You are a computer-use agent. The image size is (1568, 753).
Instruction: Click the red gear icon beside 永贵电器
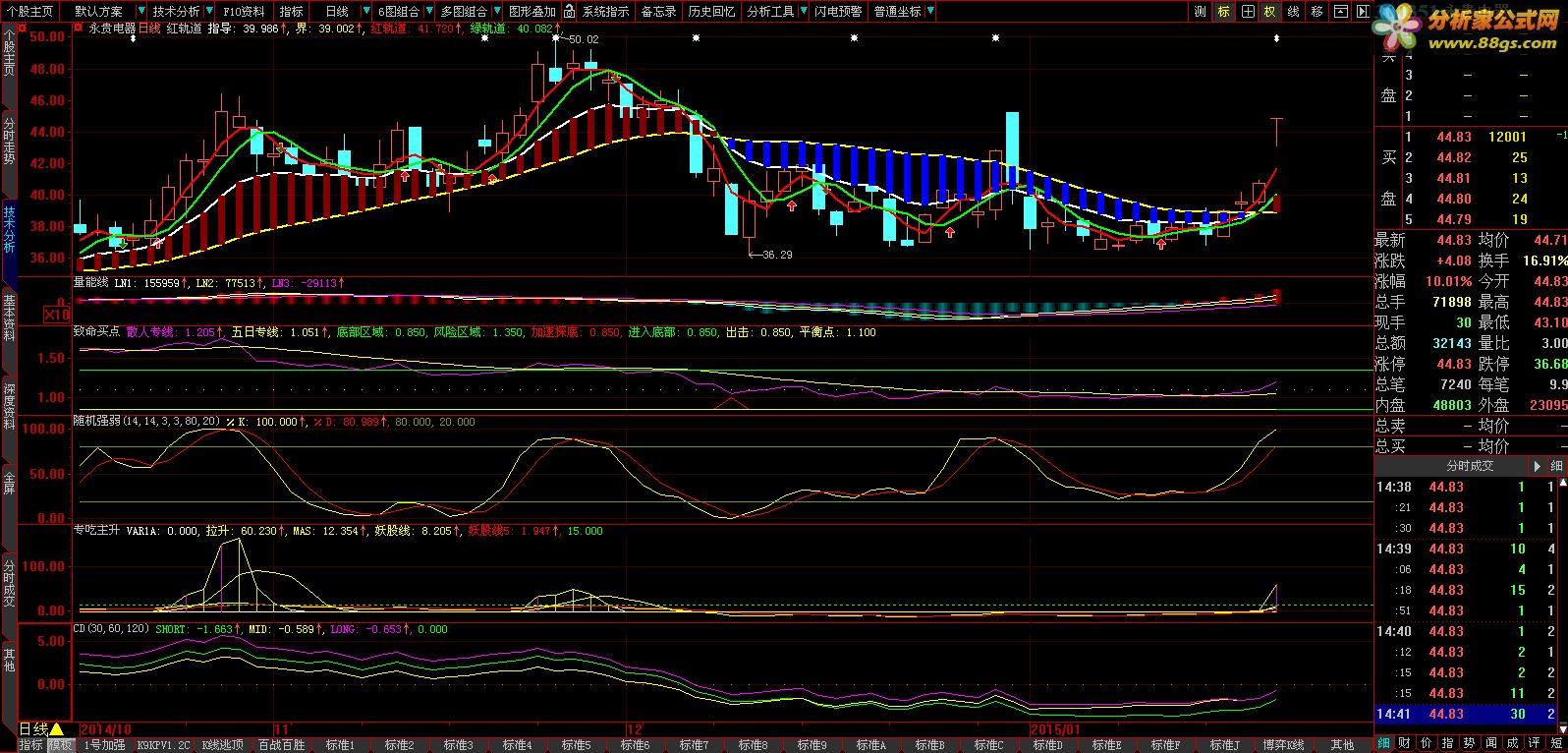(79, 29)
